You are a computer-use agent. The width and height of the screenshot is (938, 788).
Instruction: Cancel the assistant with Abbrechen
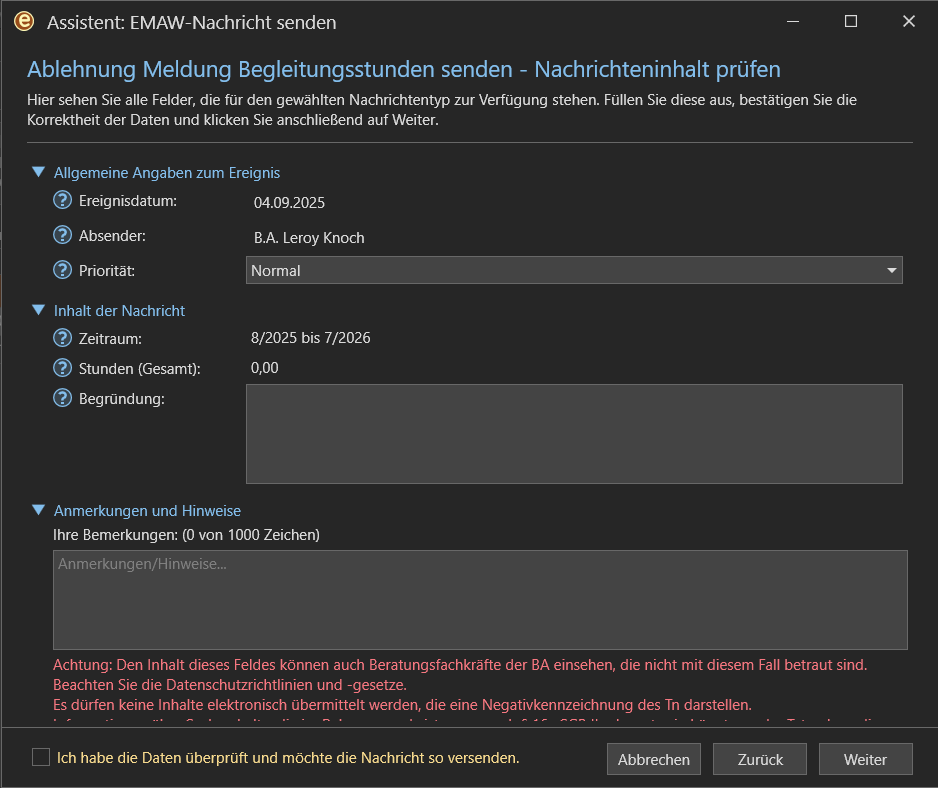(x=653, y=759)
